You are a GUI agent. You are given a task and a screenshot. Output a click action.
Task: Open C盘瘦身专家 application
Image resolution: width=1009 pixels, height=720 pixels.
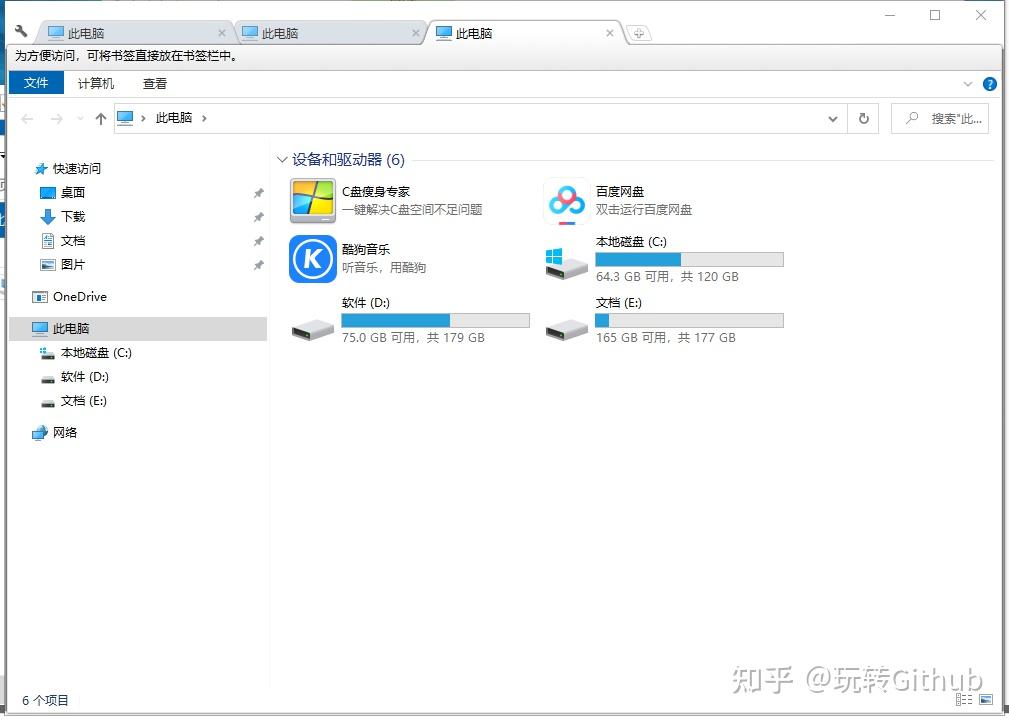point(311,200)
